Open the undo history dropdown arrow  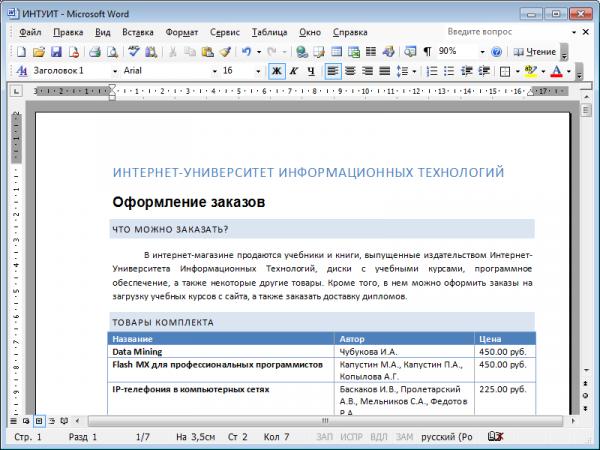259,52
